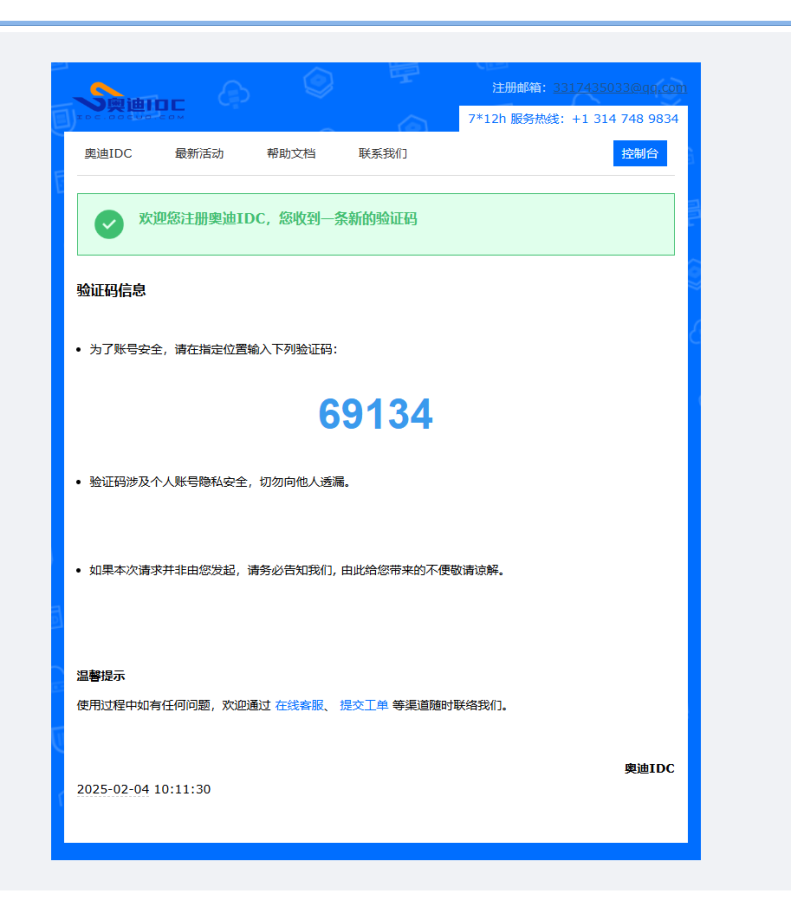This screenshot has height=900, width=791.
Task: Click the hotline number +1 314 748 9834
Action: click(625, 119)
